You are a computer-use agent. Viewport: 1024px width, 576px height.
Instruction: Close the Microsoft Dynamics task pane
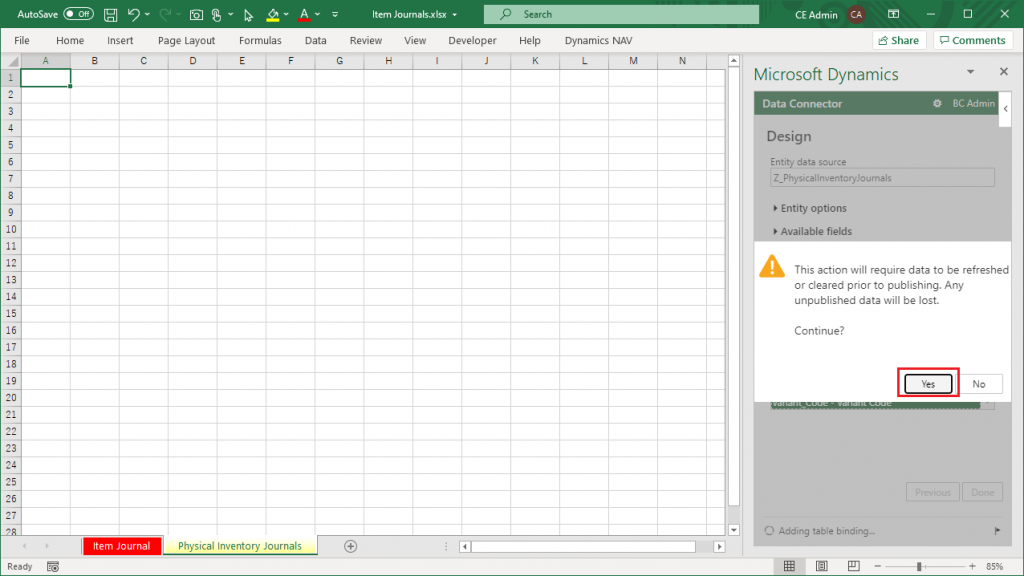1004,72
